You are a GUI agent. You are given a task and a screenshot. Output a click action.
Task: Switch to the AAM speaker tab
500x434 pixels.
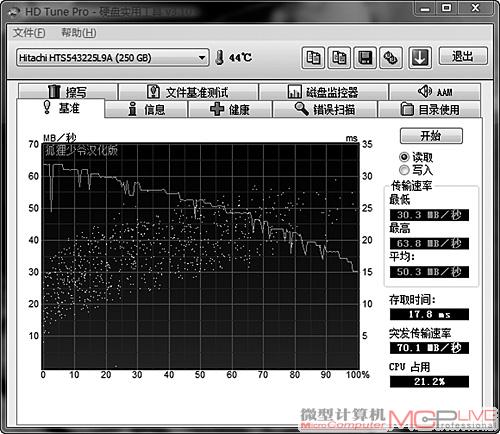point(435,92)
